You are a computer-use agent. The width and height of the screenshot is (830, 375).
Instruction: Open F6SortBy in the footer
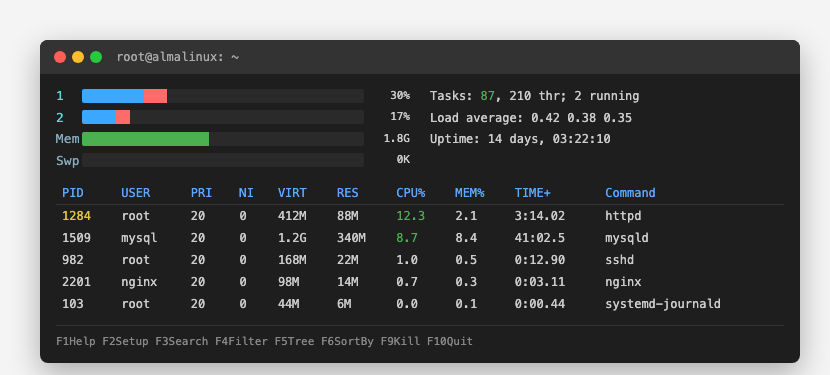coord(347,342)
